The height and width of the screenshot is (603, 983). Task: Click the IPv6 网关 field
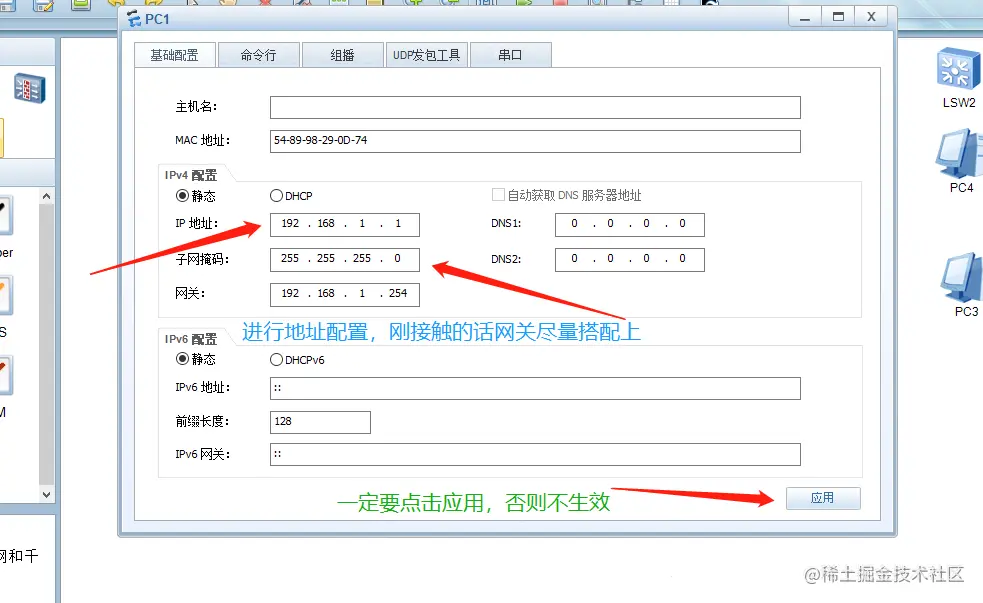(x=535, y=454)
